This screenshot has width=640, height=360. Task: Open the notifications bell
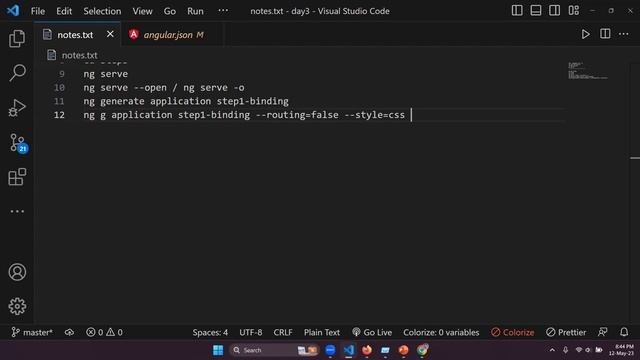[624, 332]
